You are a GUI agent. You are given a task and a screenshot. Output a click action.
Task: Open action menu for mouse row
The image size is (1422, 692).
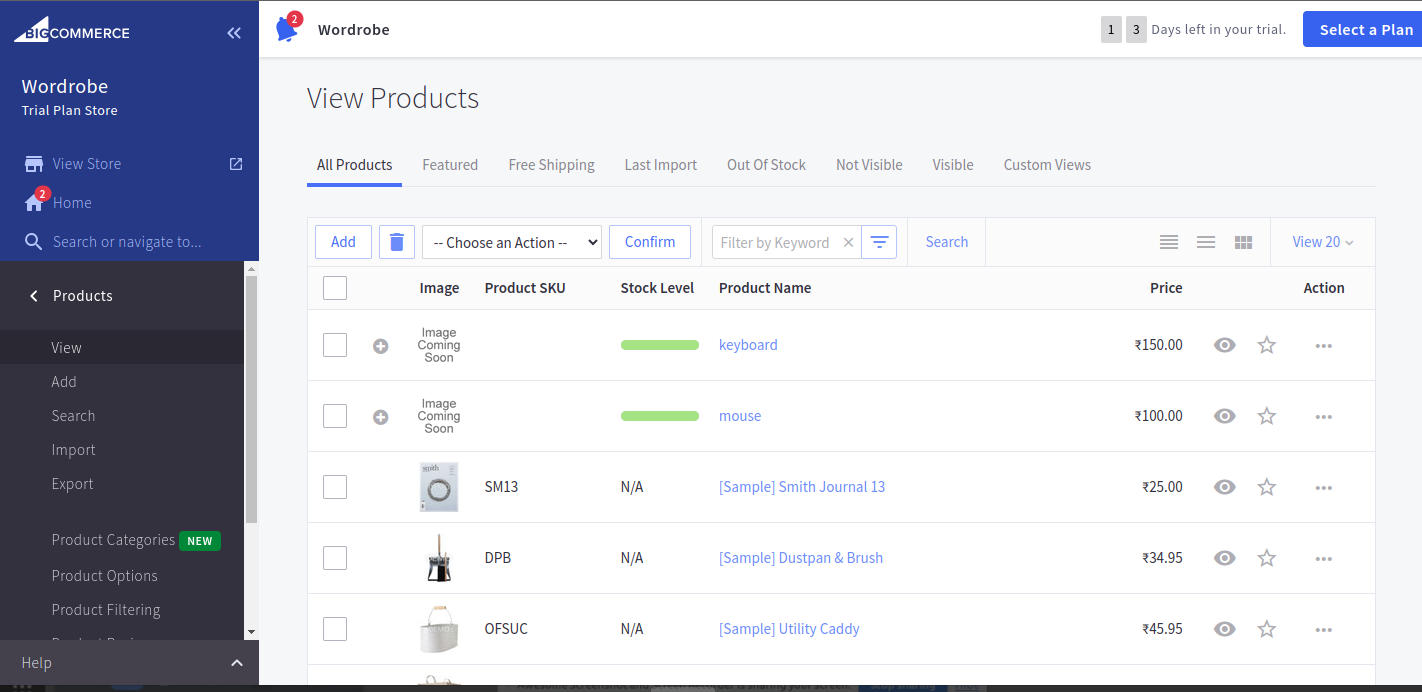tap(1324, 416)
